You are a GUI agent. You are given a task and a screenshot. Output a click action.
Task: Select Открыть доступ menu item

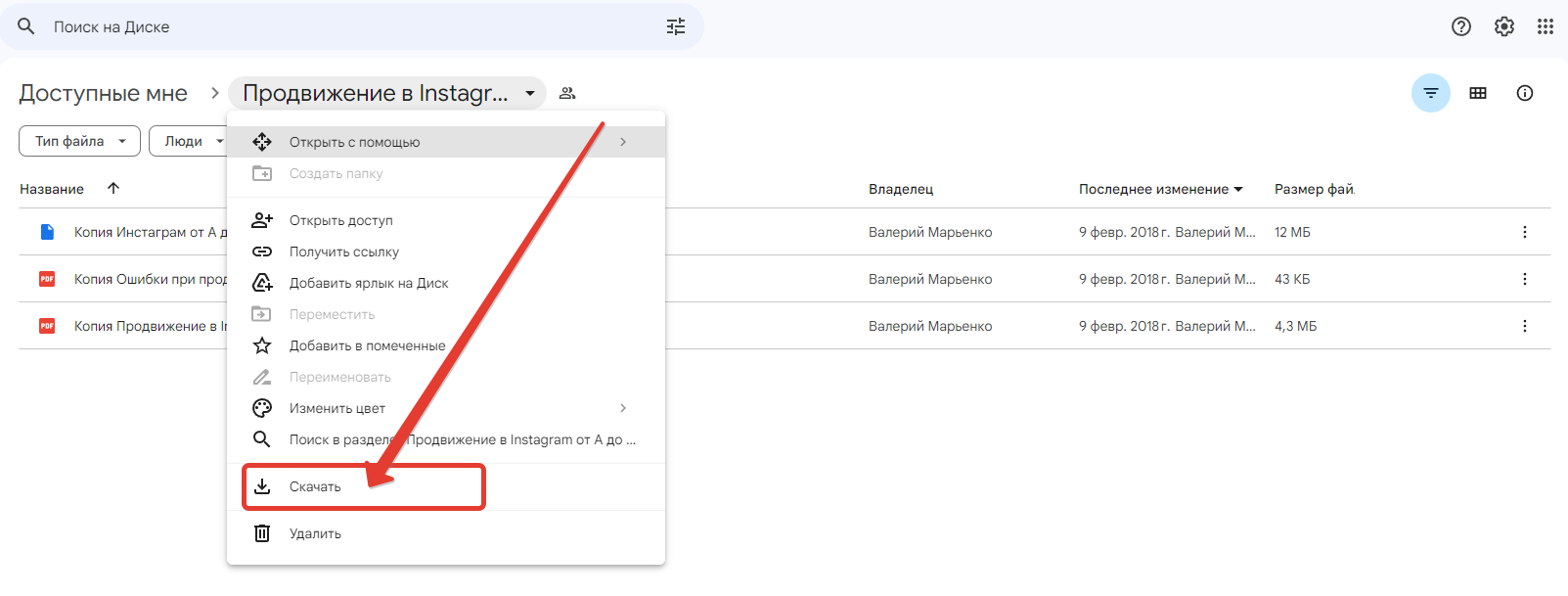point(446,220)
